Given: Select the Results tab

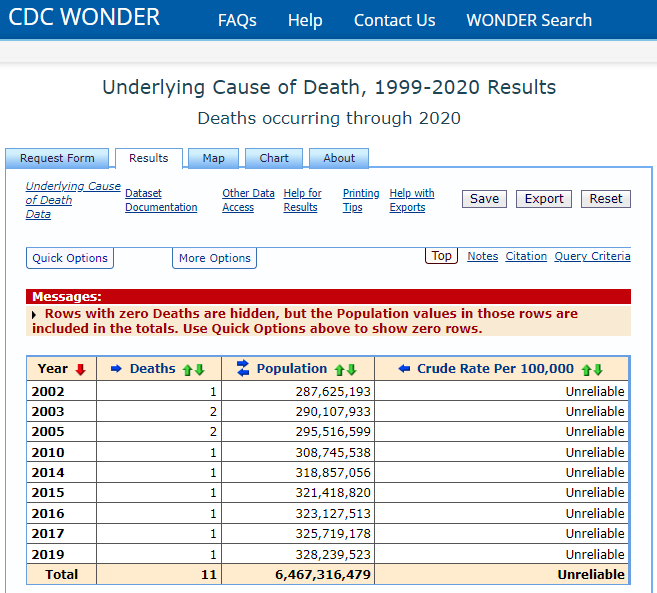Looking at the screenshot, I should click(x=149, y=158).
